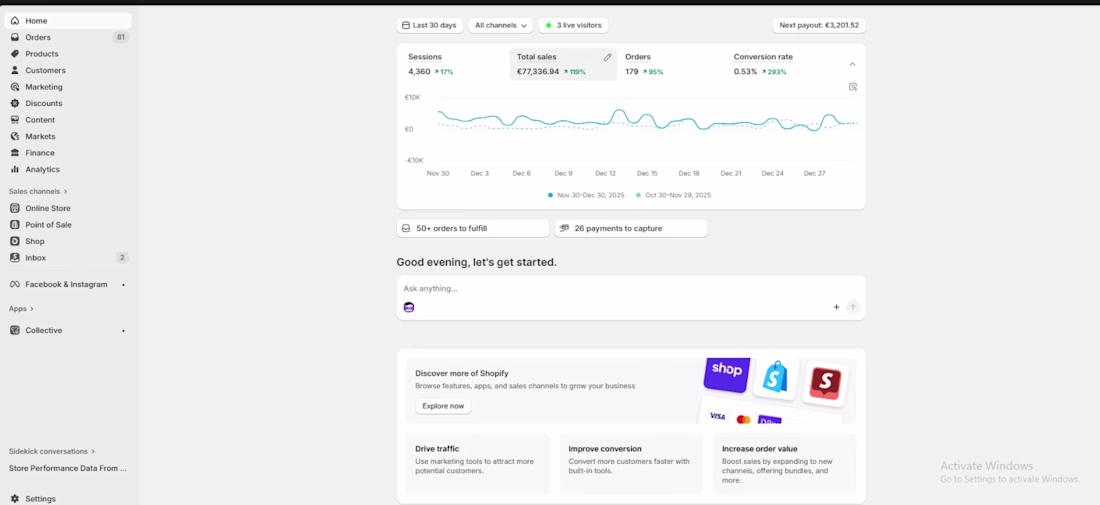Click 50+ orders to fulfill
This screenshot has width=1100, height=505.
tap(473, 228)
